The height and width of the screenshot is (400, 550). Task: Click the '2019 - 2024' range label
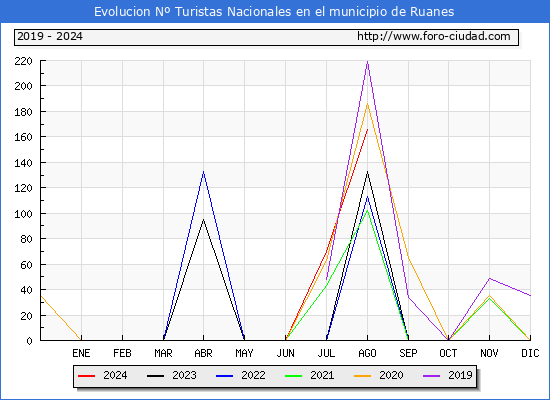50,36
